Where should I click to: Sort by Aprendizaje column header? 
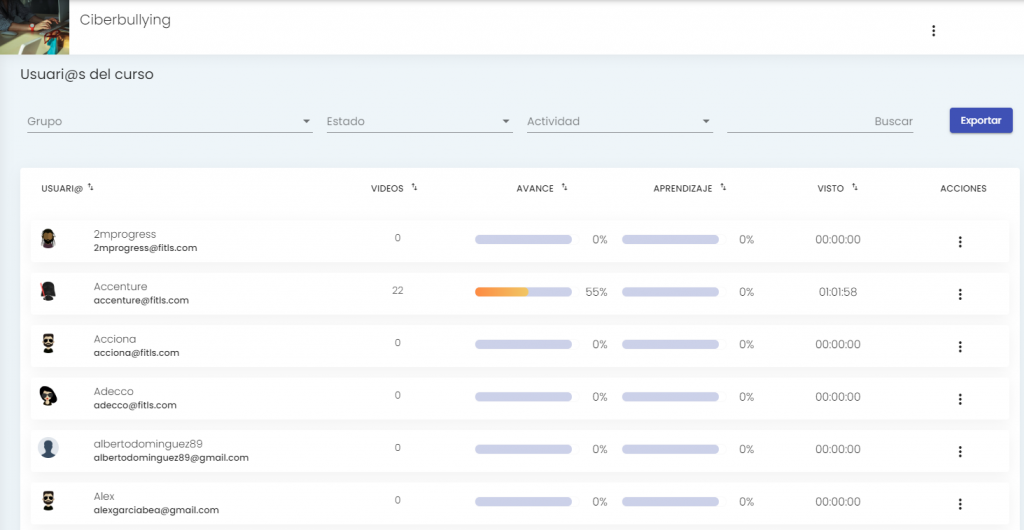pyautogui.click(x=723, y=187)
